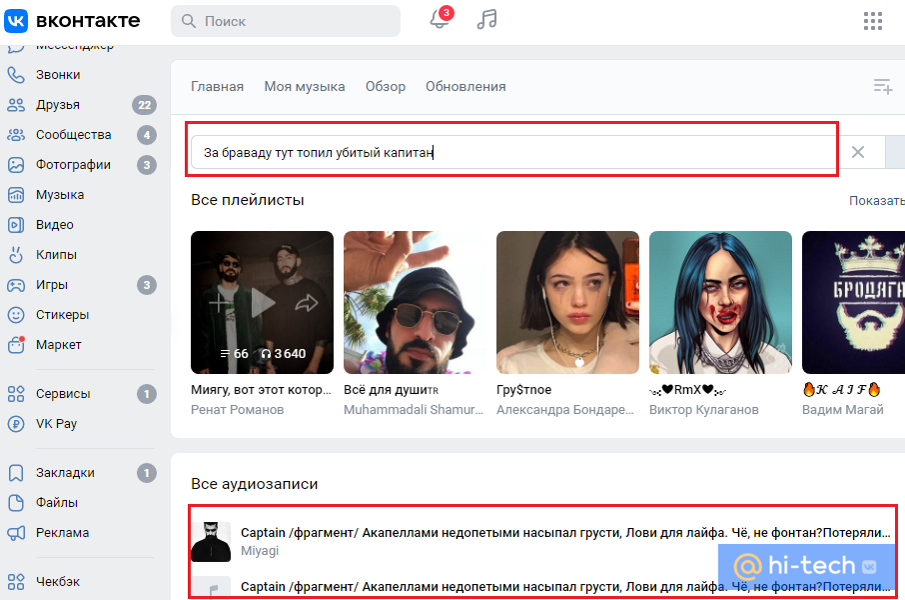Viewport: 905px width, 600px height.
Task: Open the music player note icon
Action: [x=487, y=20]
